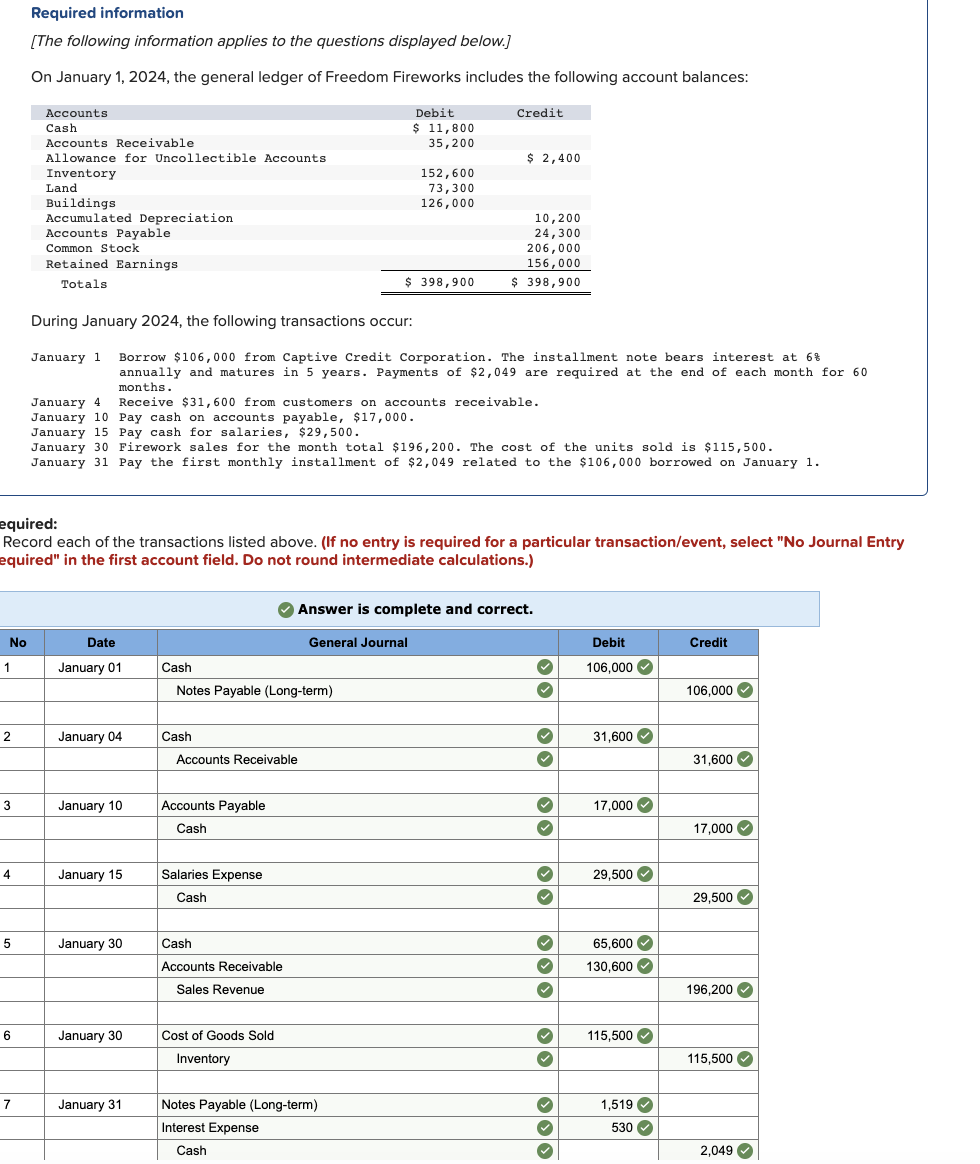Click check icon beside debit 530
The image size is (980, 1164).
(645, 1128)
